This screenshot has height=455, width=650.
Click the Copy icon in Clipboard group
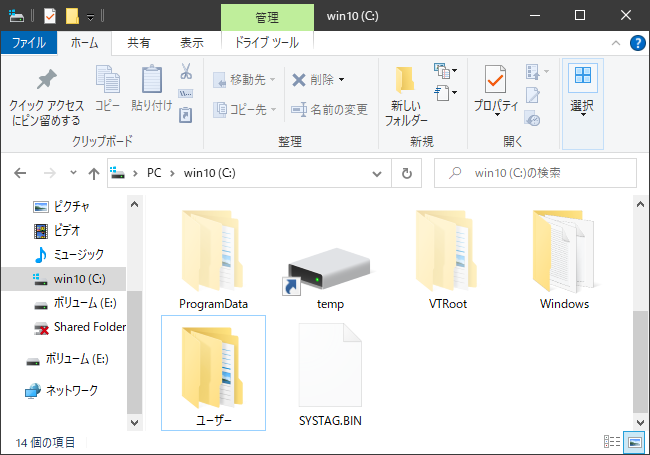pos(108,79)
